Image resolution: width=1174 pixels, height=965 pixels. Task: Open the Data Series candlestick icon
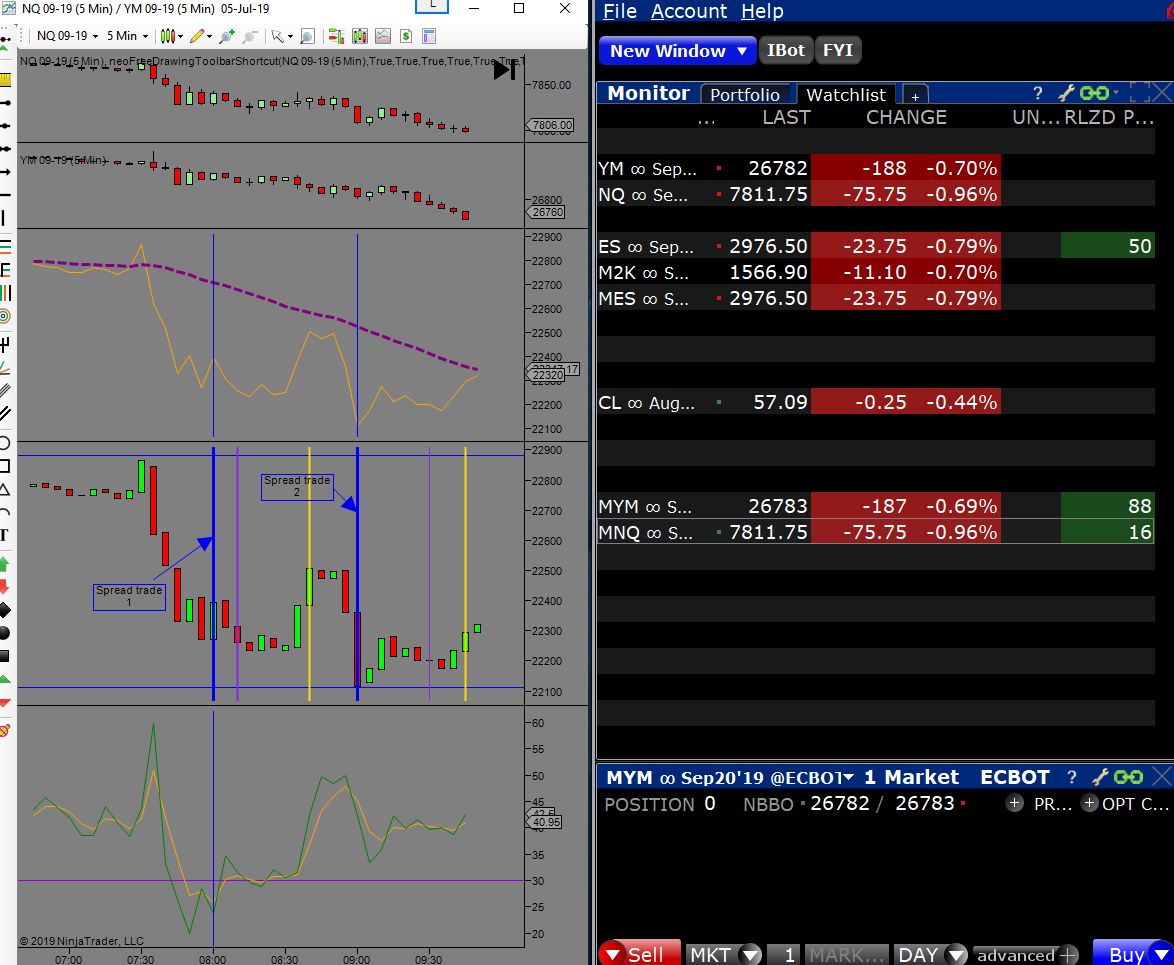(359, 36)
